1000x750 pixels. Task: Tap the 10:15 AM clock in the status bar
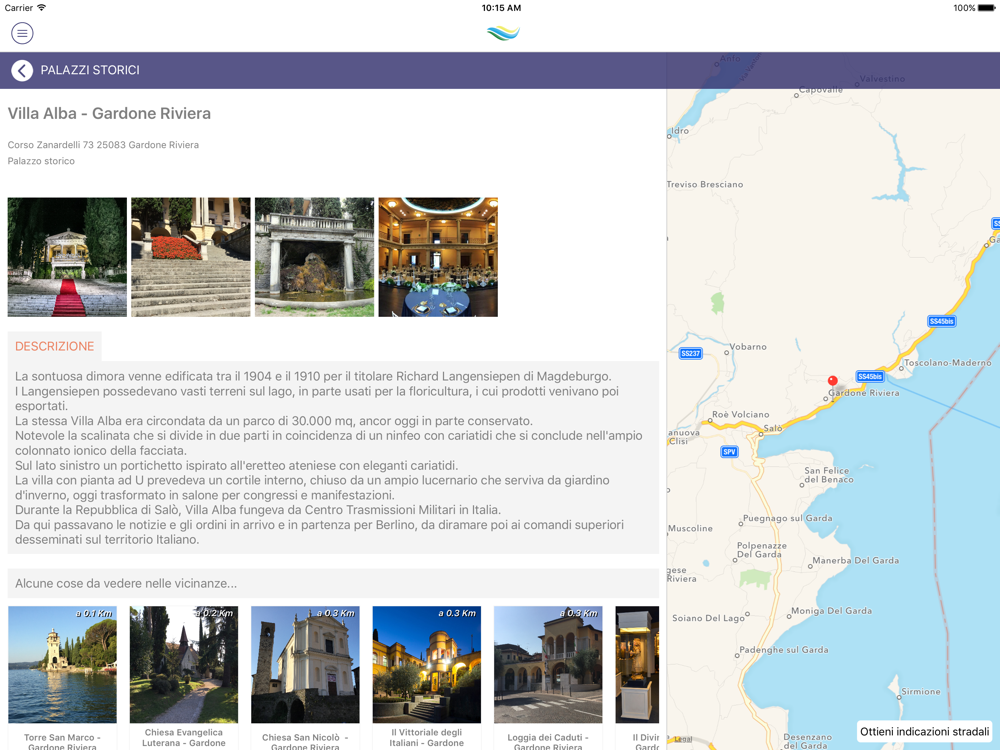tap(501, 8)
